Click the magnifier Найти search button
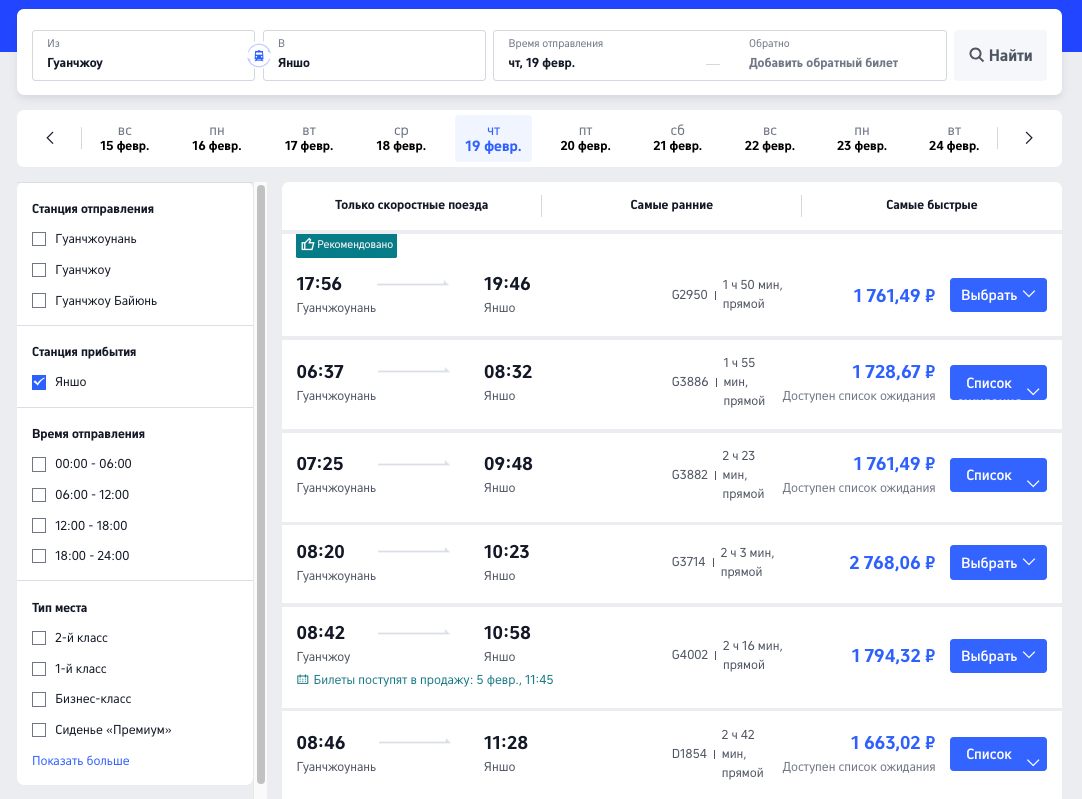The image size is (1082, 799). pyautogui.click(x=1000, y=55)
